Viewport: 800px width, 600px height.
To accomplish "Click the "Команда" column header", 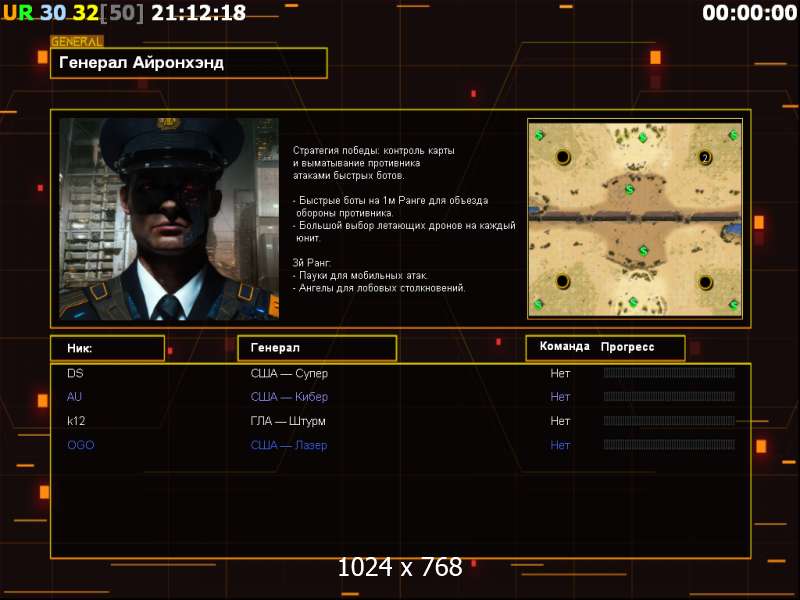I will [x=564, y=346].
